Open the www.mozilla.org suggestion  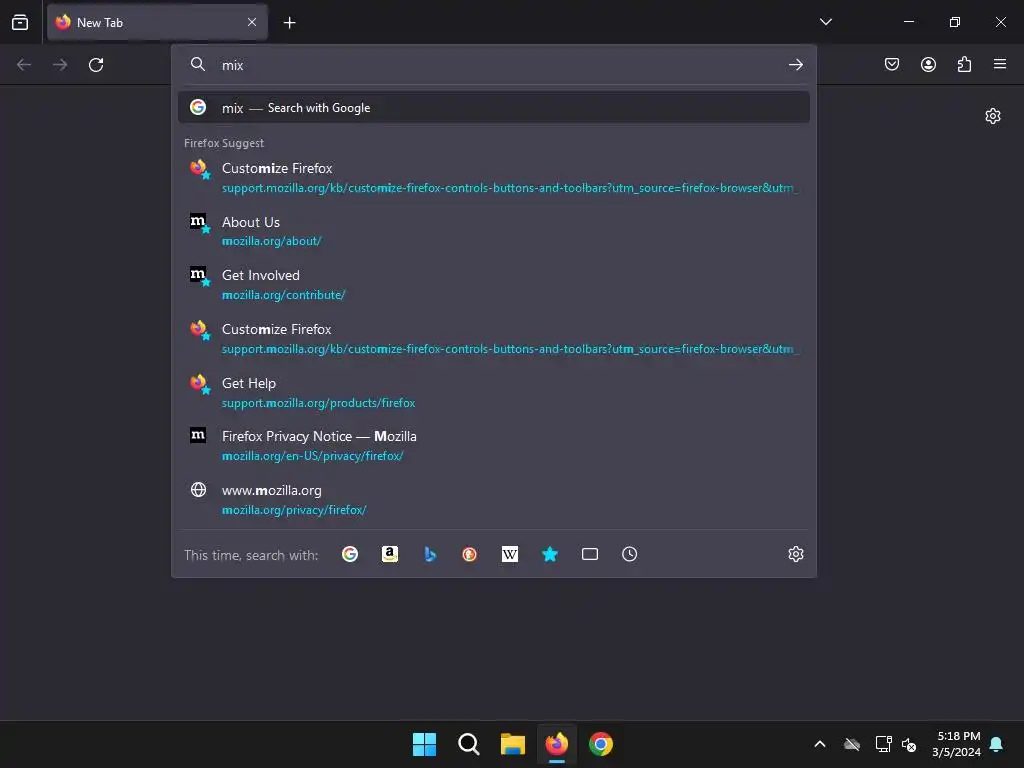click(494, 500)
